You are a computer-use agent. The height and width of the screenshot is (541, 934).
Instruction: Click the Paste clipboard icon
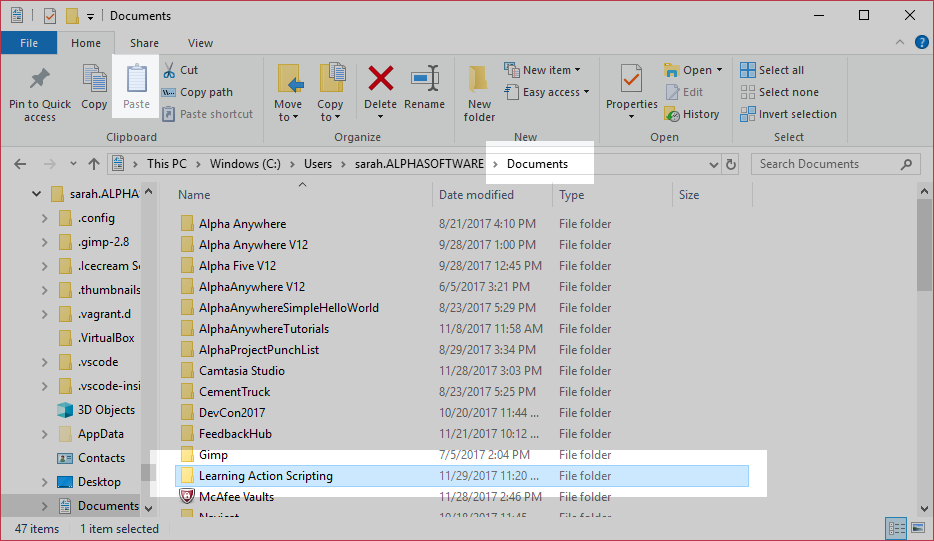136,79
